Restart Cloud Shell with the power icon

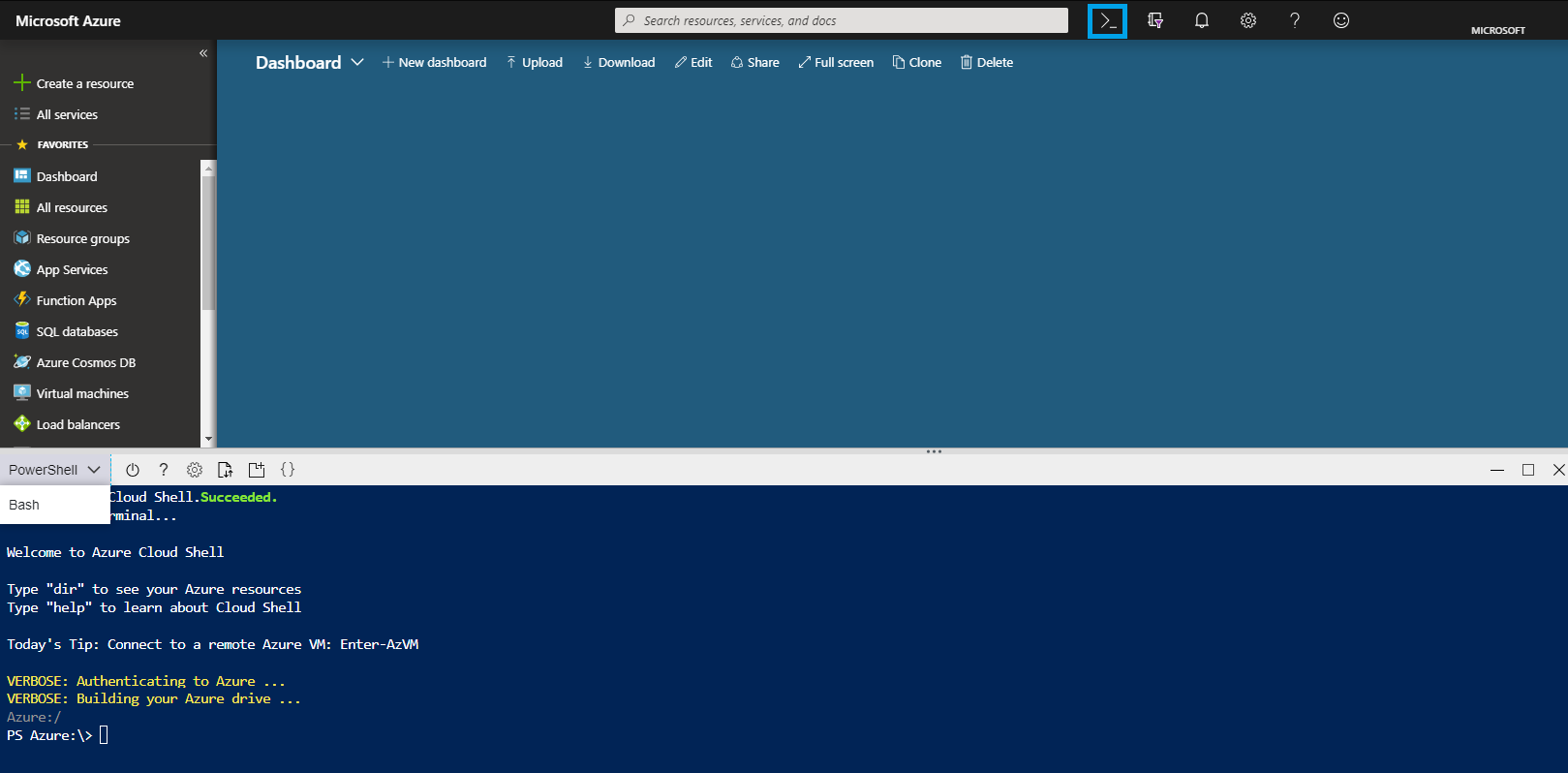pos(133,470)
